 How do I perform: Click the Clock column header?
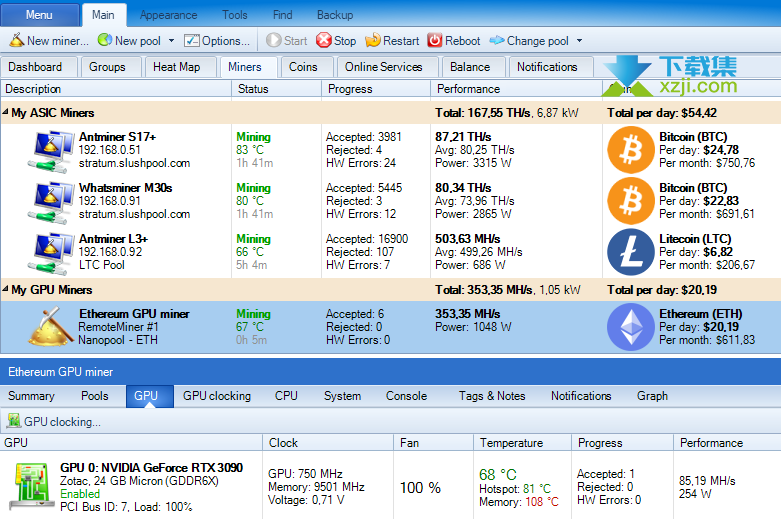tap(328, 443)
